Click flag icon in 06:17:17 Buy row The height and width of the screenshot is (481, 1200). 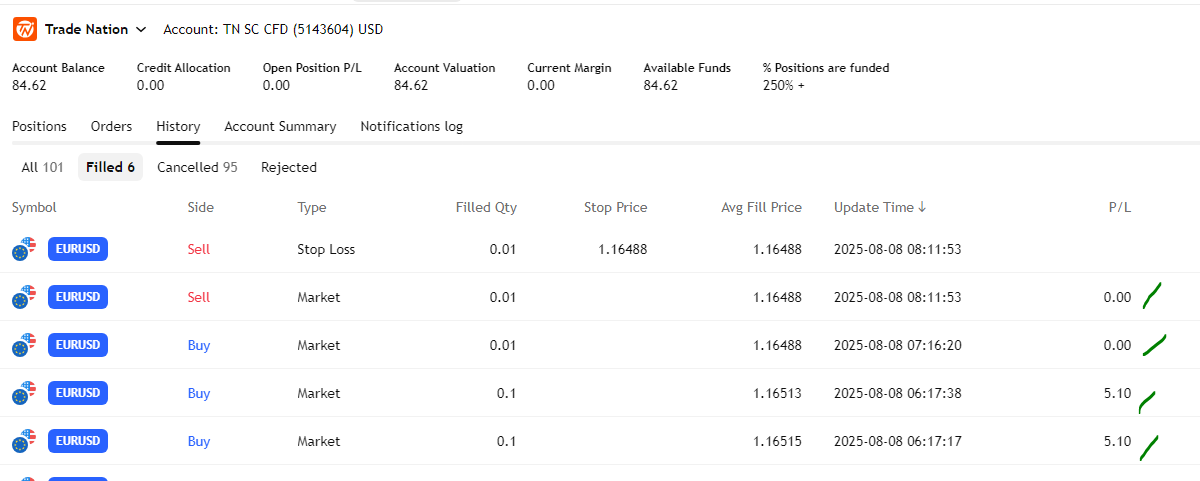point(24,441)
